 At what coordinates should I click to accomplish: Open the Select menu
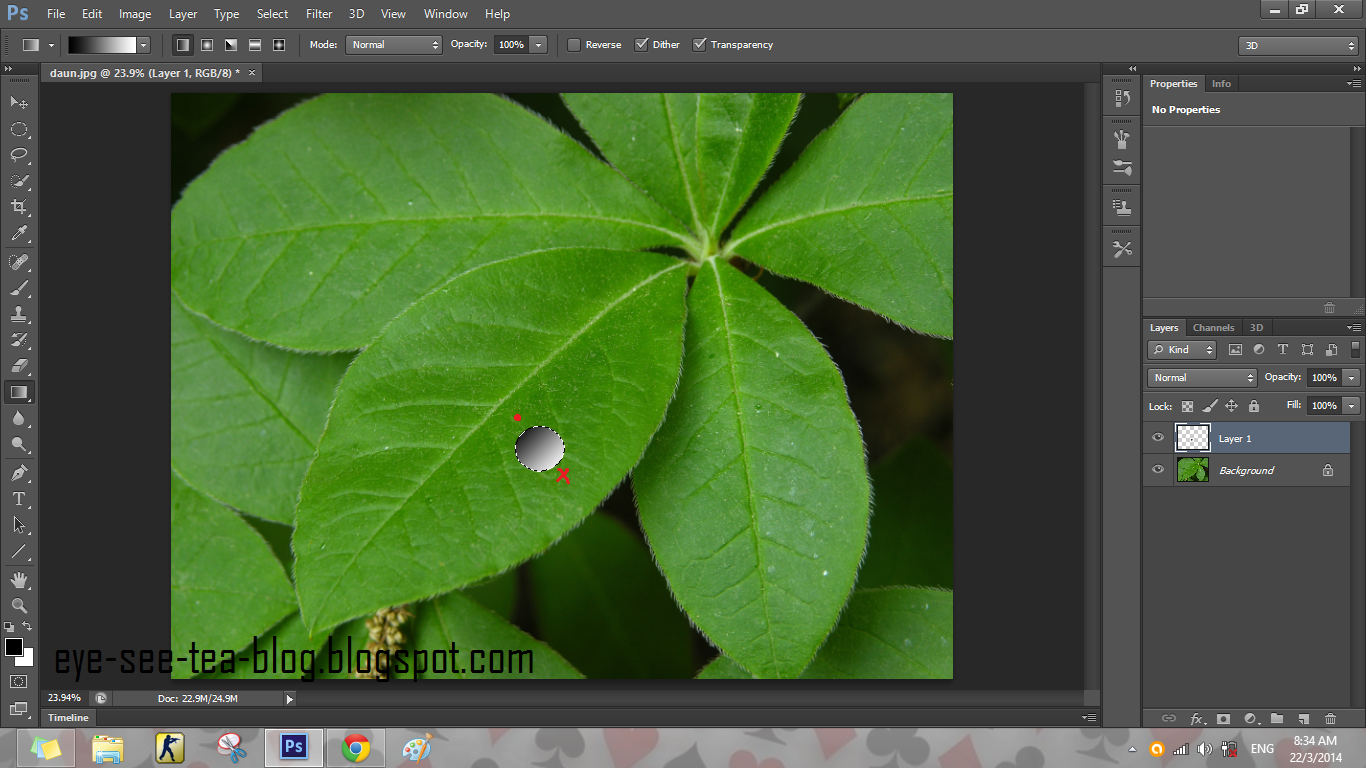point(272,14)
